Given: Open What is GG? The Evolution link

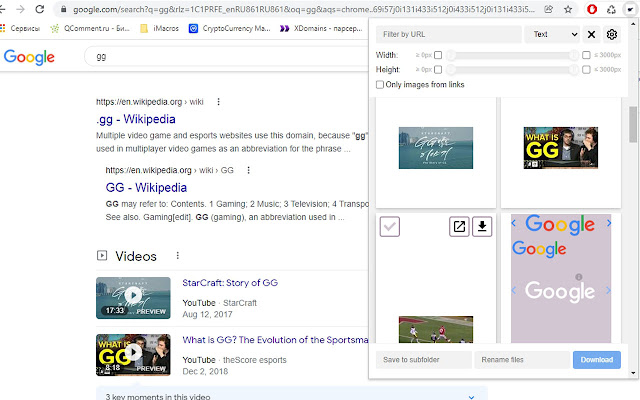Looking at the screenshot, I should (275, 340).
